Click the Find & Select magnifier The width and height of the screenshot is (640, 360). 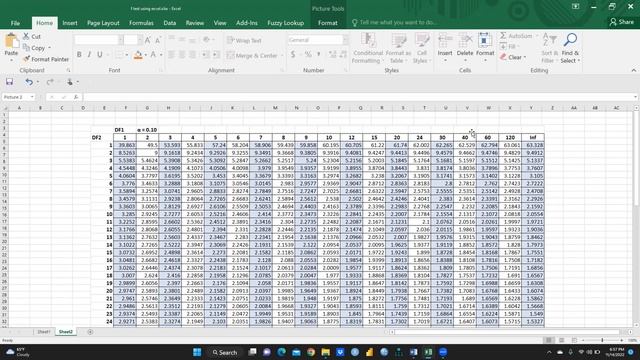click(570, 40)
